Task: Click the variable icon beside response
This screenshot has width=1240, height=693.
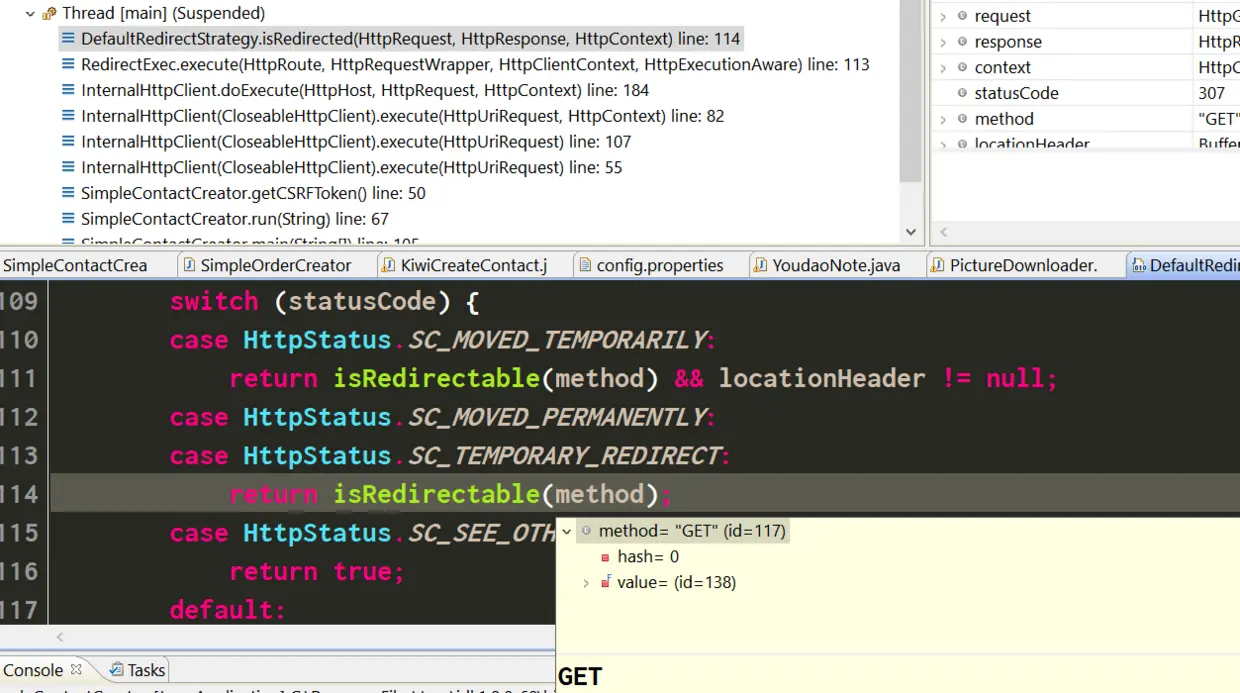Action: tap(962, 42)
